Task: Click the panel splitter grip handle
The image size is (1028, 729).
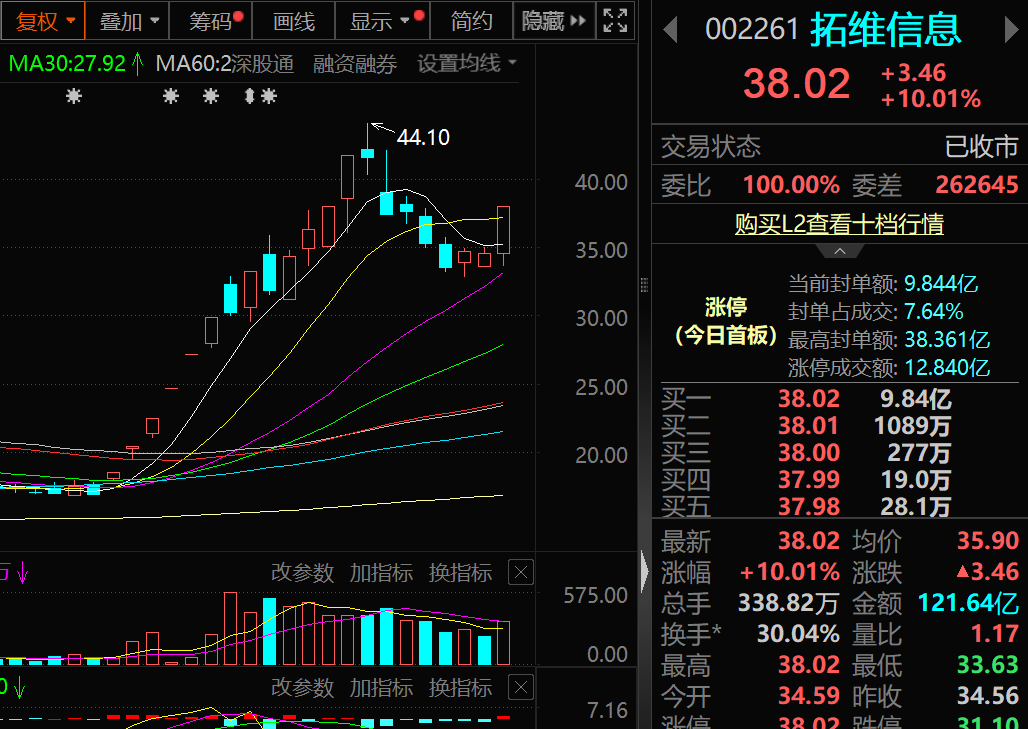Action: pos(644,285)
